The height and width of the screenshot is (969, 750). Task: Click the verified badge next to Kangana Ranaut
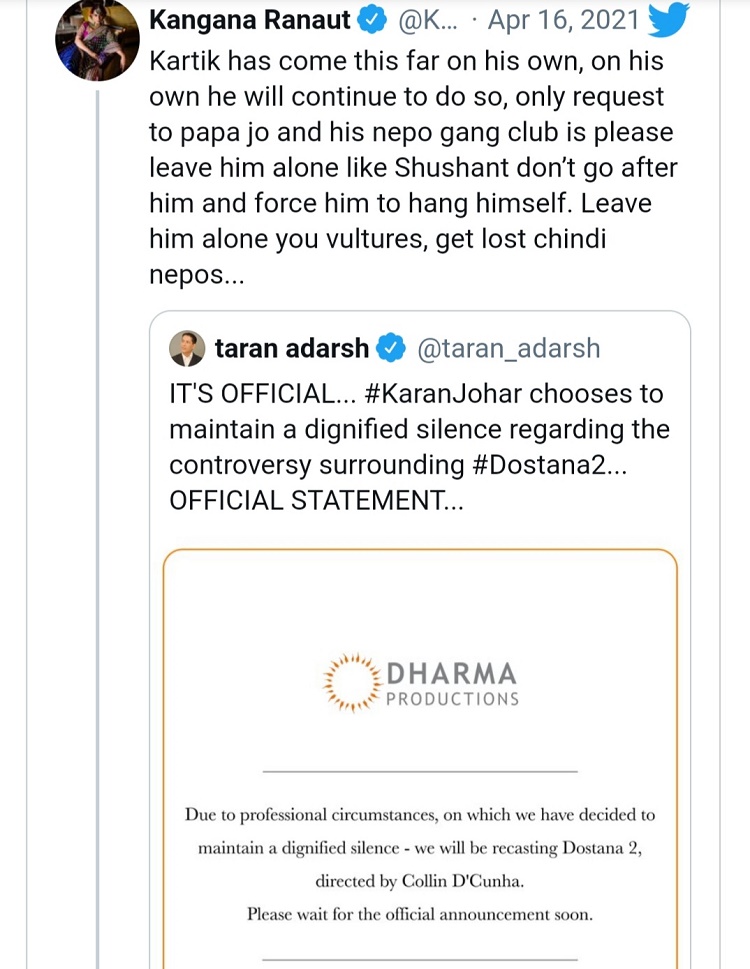click(x=372, y=20)
